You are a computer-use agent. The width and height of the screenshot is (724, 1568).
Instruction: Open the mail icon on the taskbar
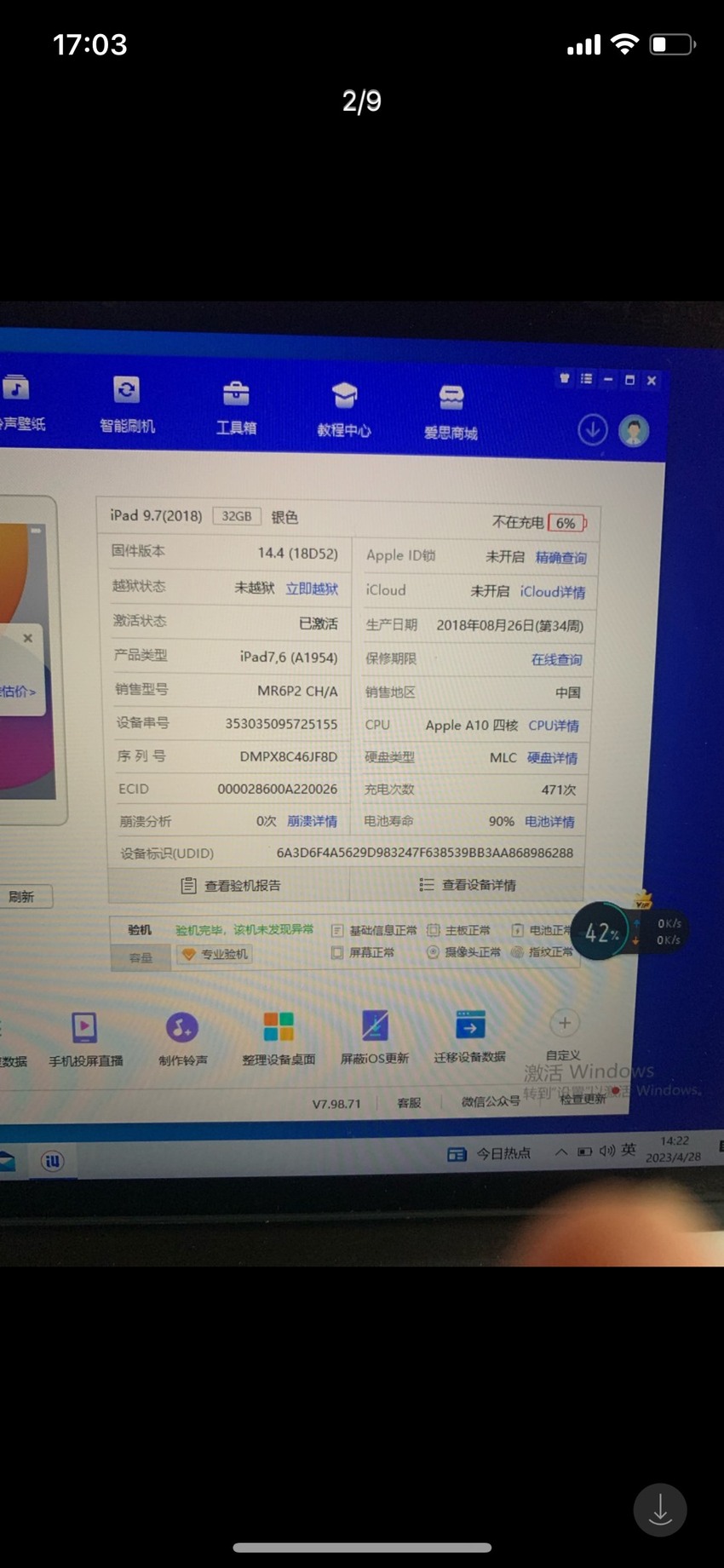(7, 1161)
